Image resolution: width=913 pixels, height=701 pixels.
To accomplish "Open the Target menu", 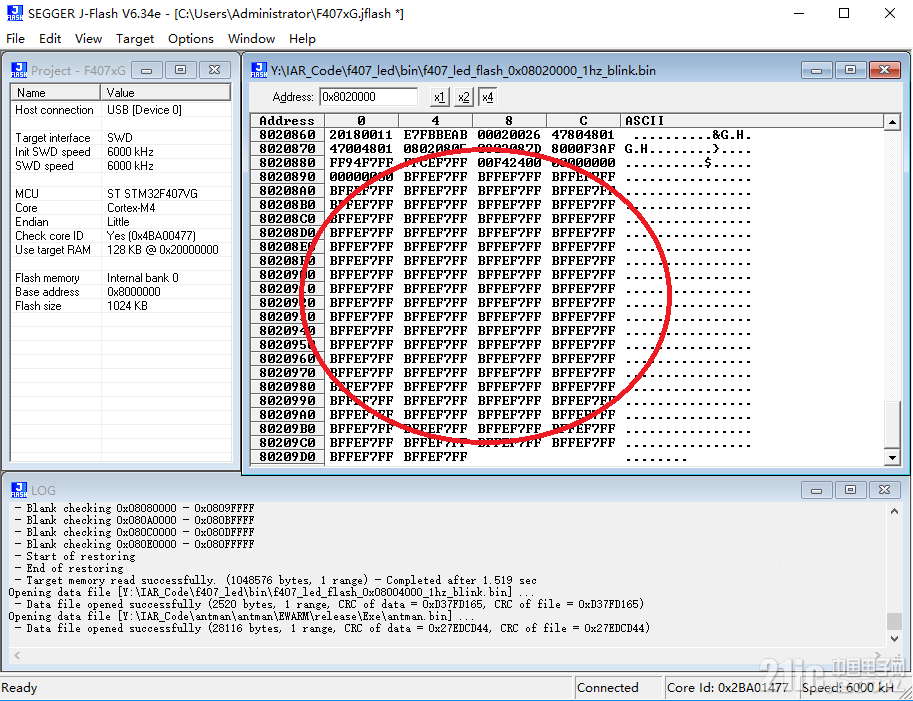I will click(x=135, y=38).
